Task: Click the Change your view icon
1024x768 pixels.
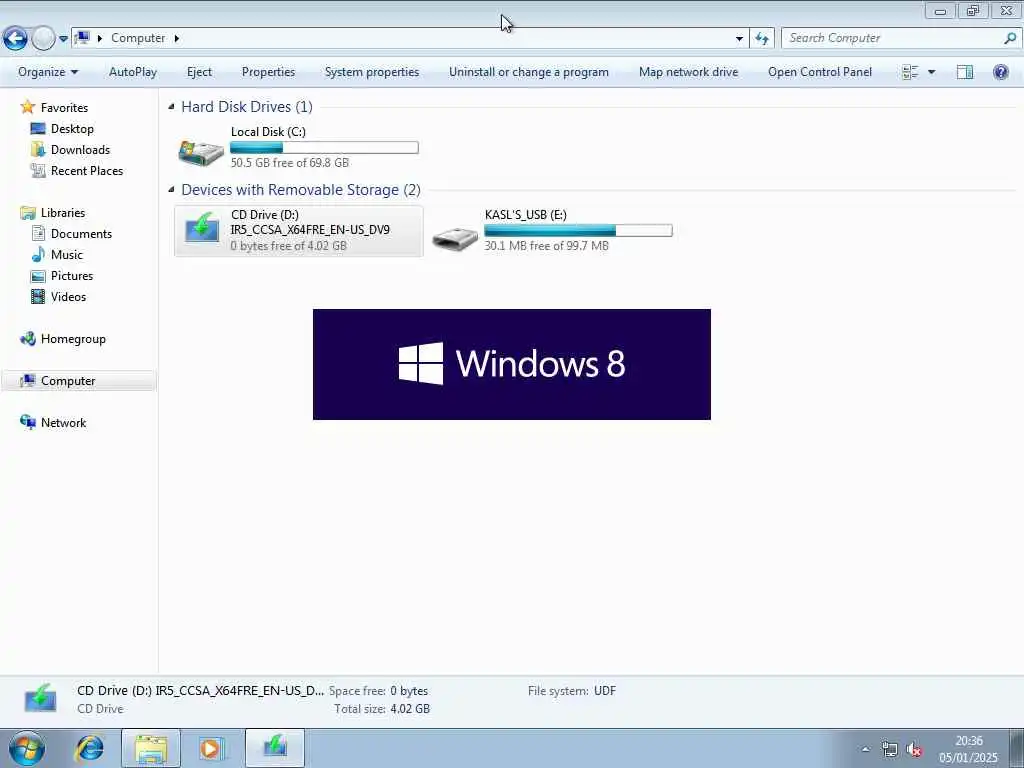Action: 910,72
